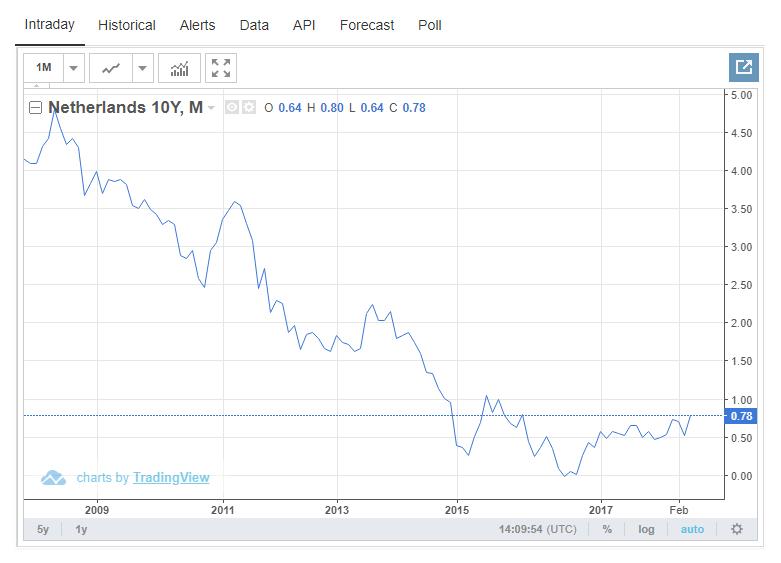
Task: Enter fullscreen mode with the expand-arrows icon
Action: coord(221,68)
